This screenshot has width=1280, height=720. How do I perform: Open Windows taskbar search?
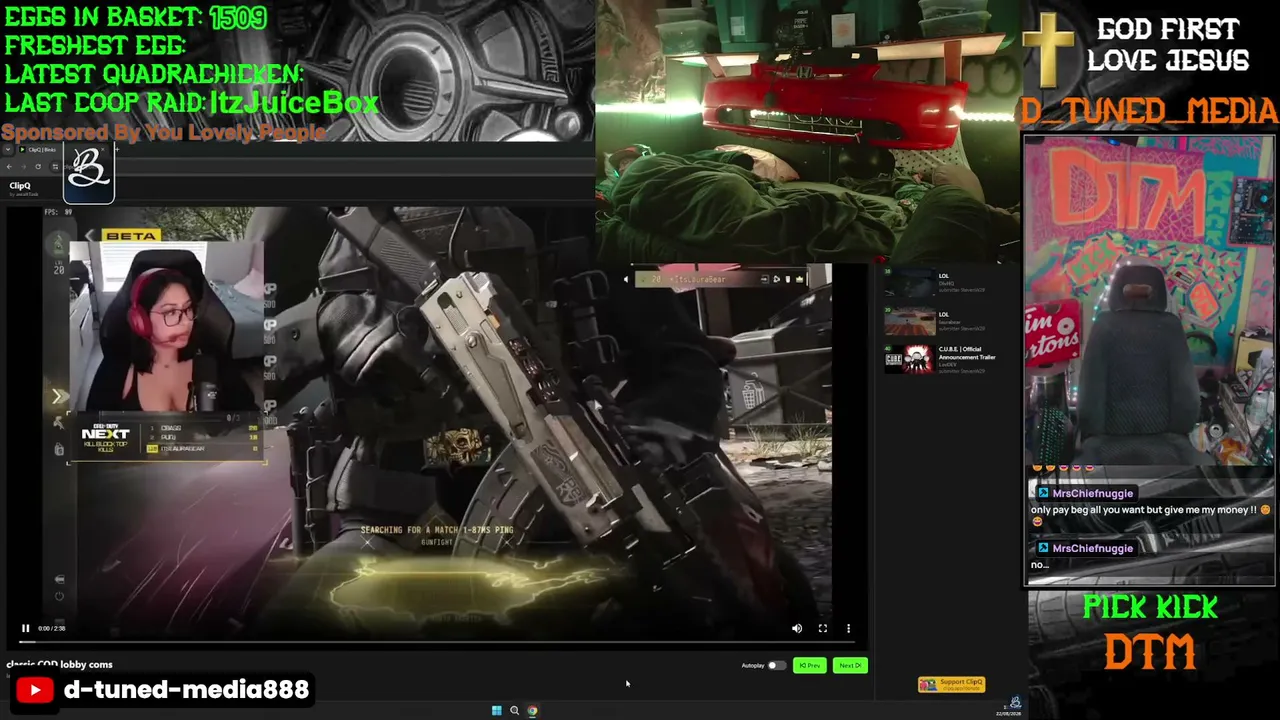tap(514, 711)
